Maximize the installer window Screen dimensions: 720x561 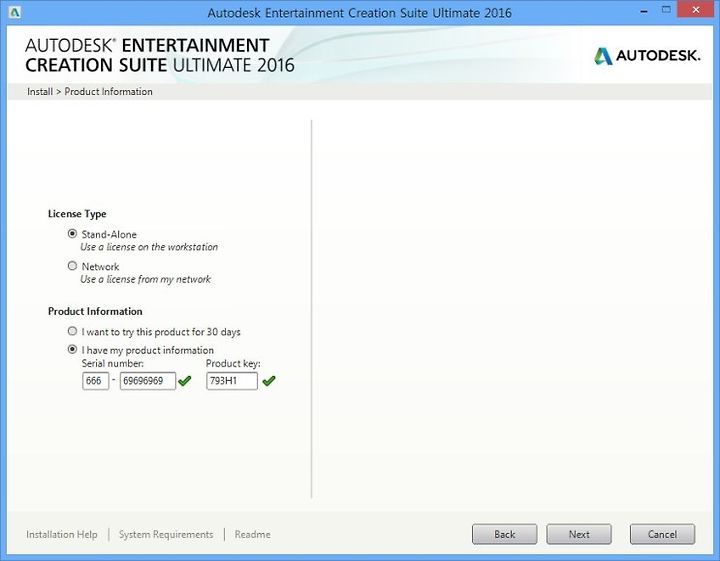pos(666,10)
